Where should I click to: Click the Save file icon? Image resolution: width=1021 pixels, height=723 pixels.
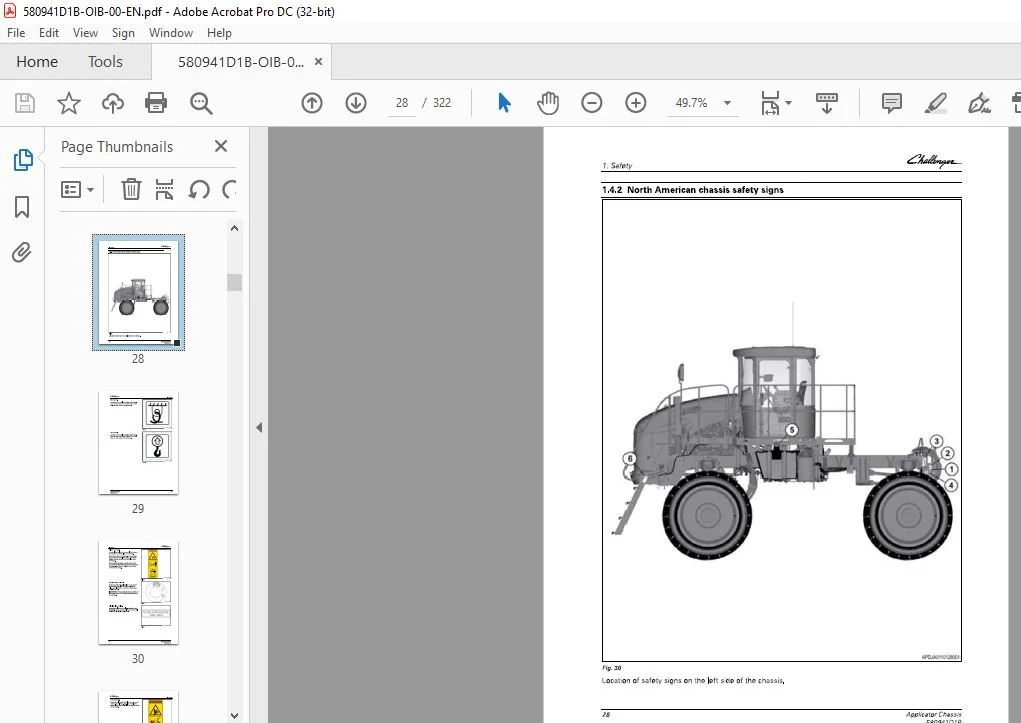[25, 103]
